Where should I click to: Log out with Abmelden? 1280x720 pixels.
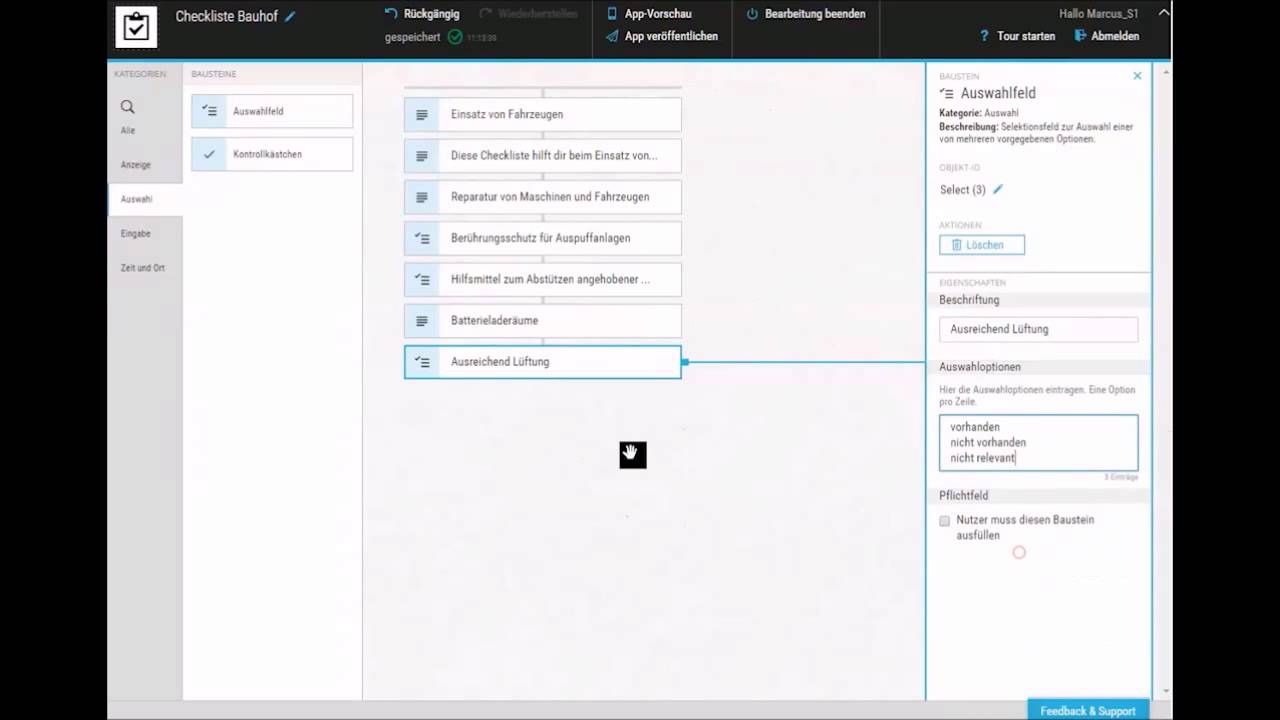(1107, 36)
